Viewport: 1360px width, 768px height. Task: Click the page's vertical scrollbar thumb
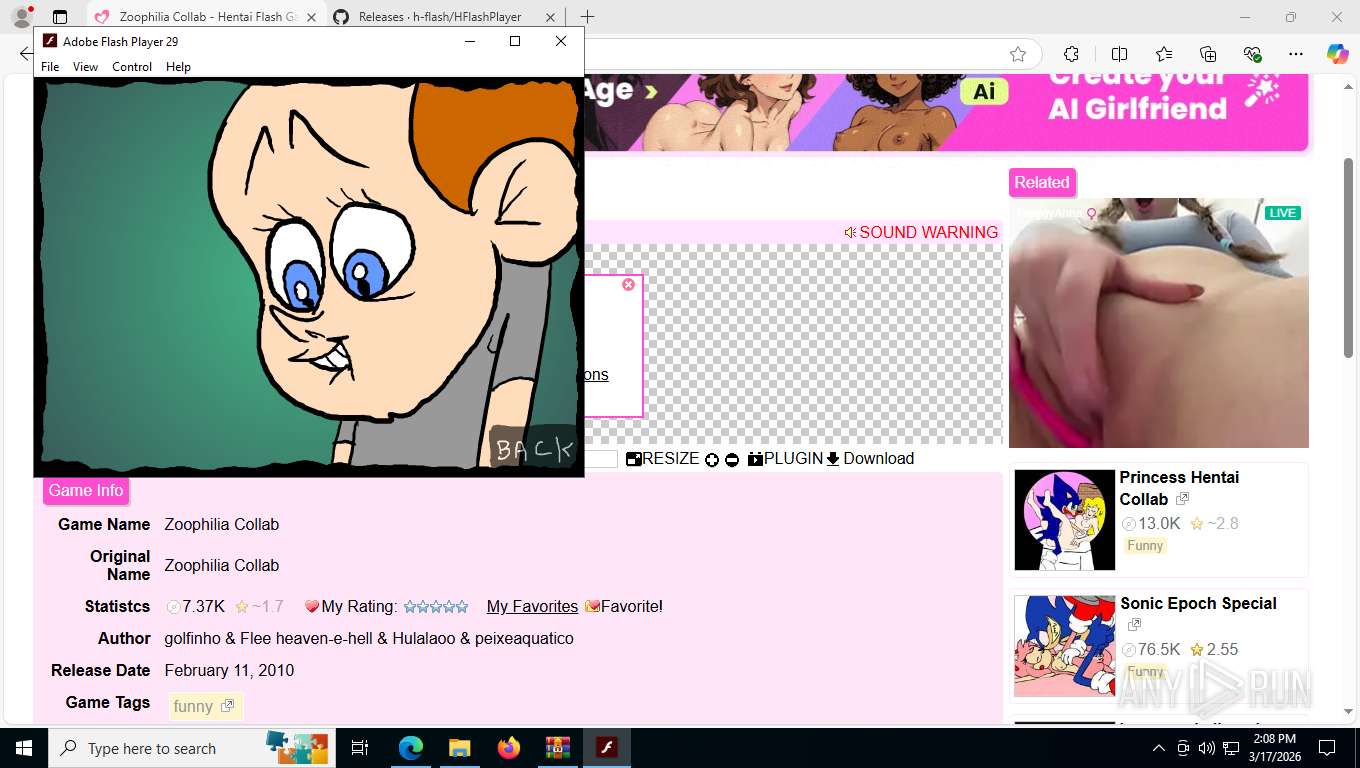click(x=1348, y=258)
